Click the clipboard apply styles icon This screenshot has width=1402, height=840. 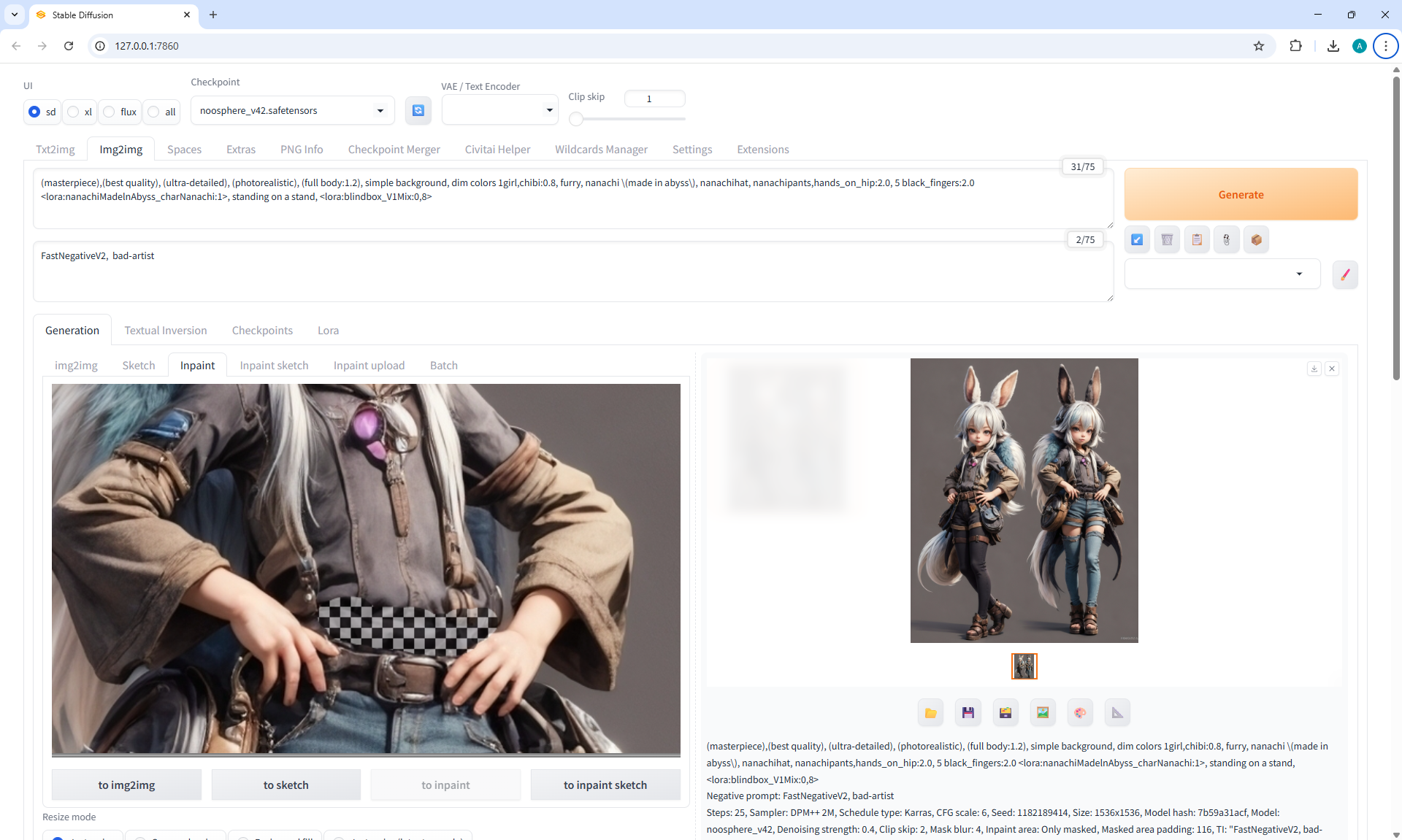point(1197,239)
